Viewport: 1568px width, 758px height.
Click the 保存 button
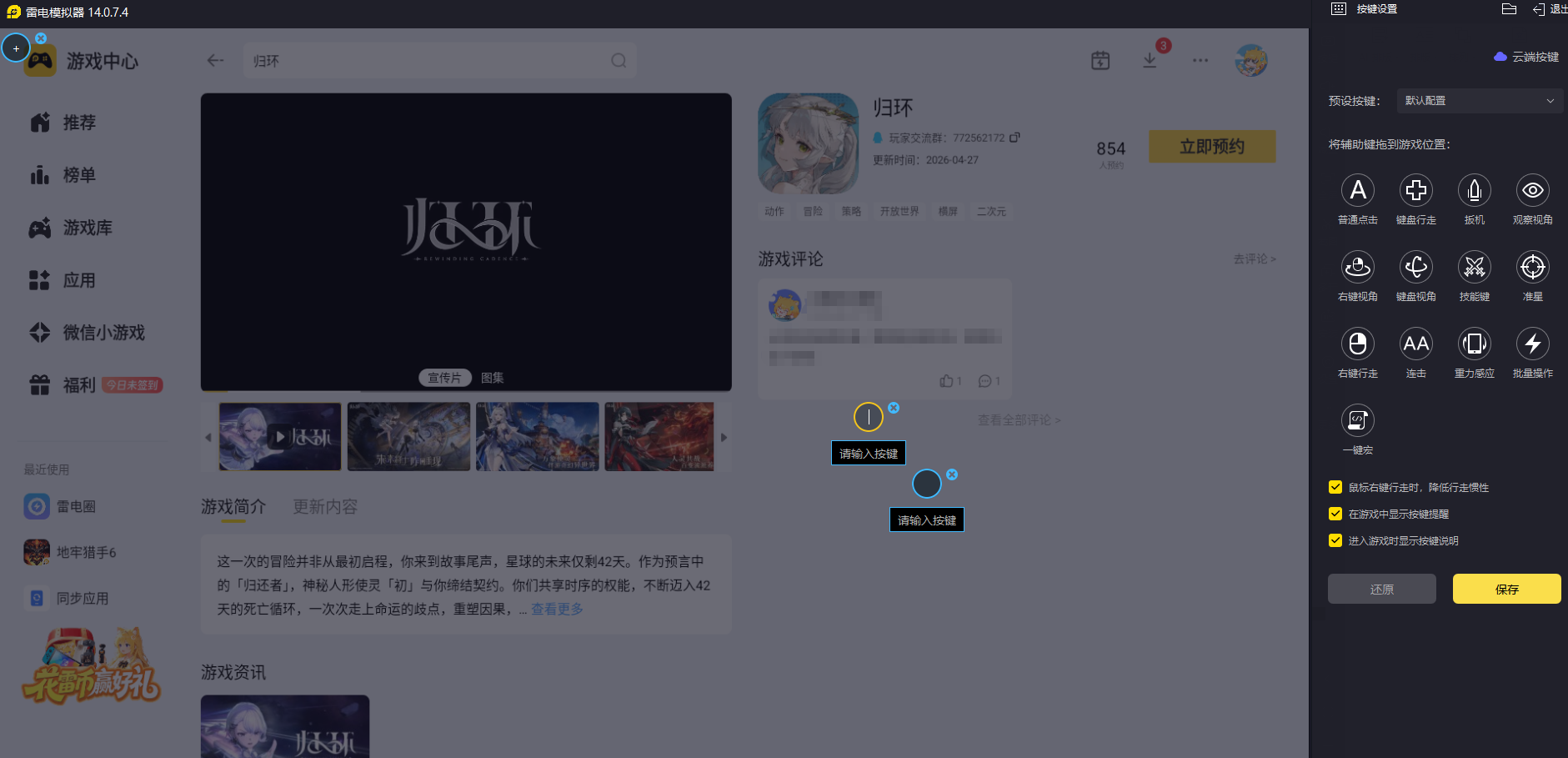point(1507,589)
